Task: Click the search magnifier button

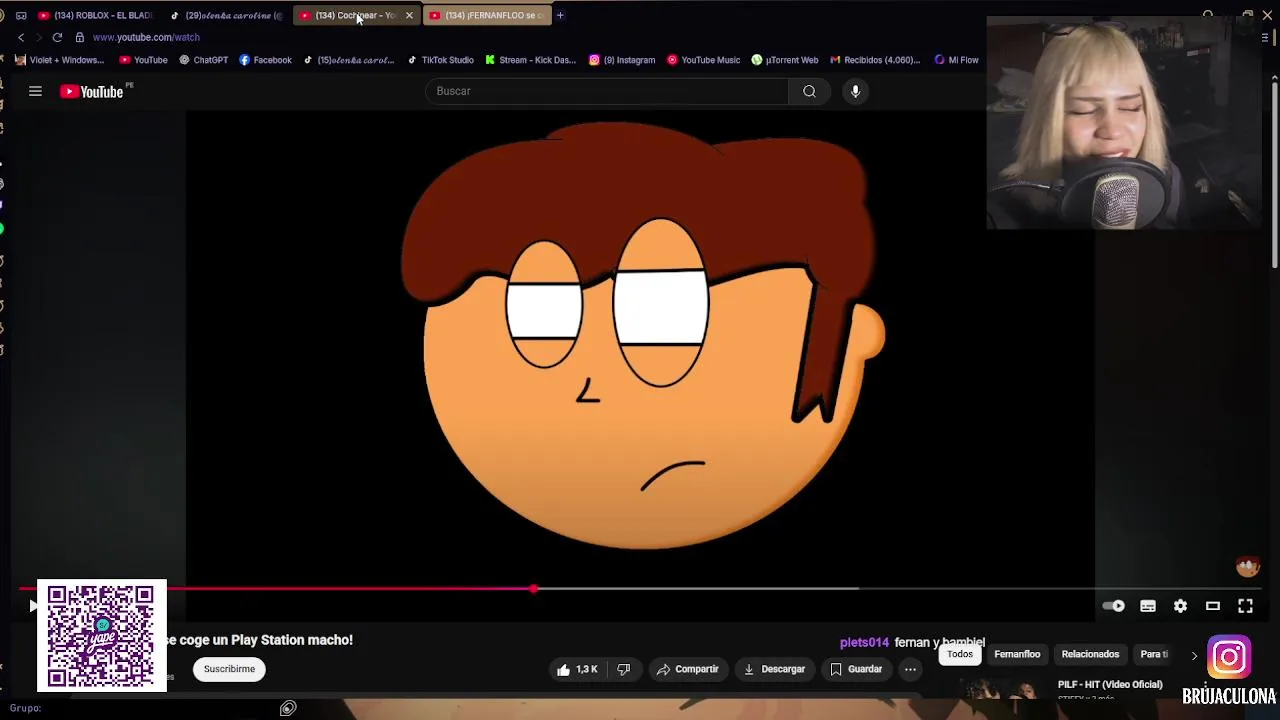Action: click(809, 91)
